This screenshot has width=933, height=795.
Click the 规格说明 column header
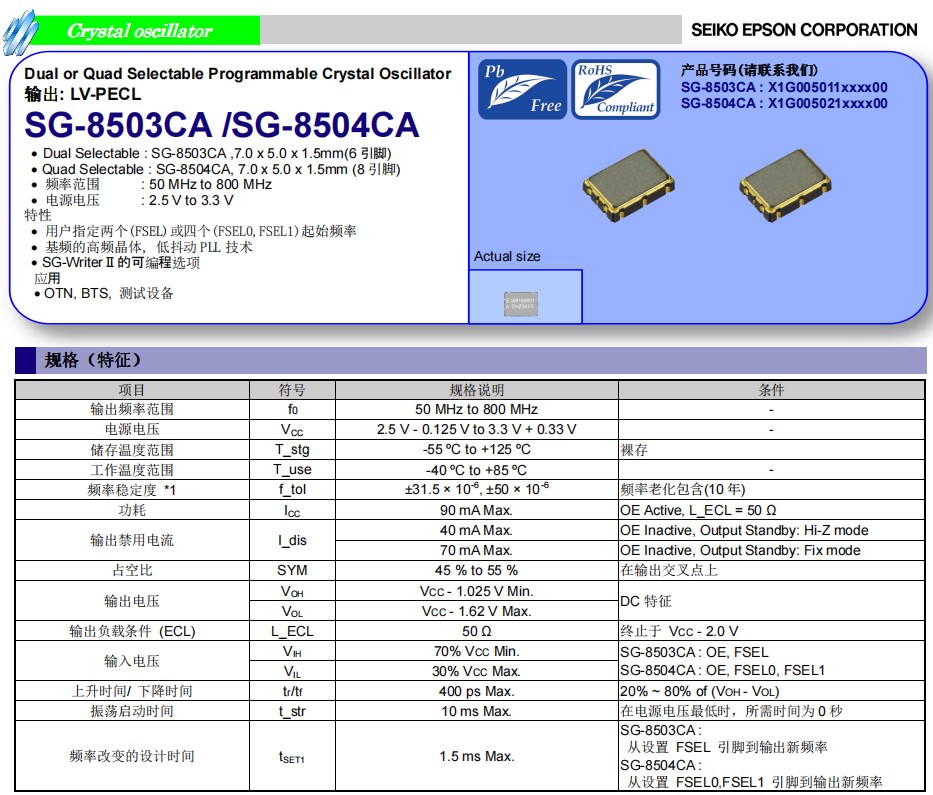pos(477,390)
